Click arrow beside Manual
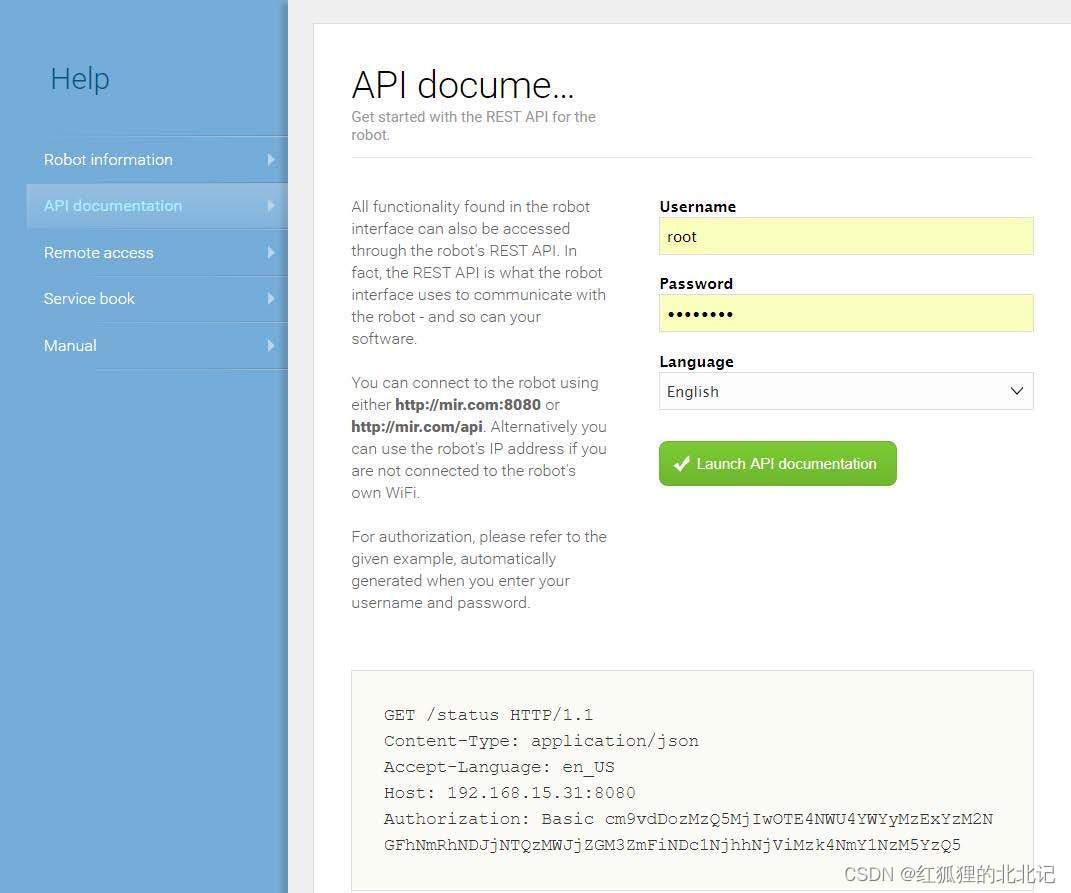1071x893 pixels. 271,346
